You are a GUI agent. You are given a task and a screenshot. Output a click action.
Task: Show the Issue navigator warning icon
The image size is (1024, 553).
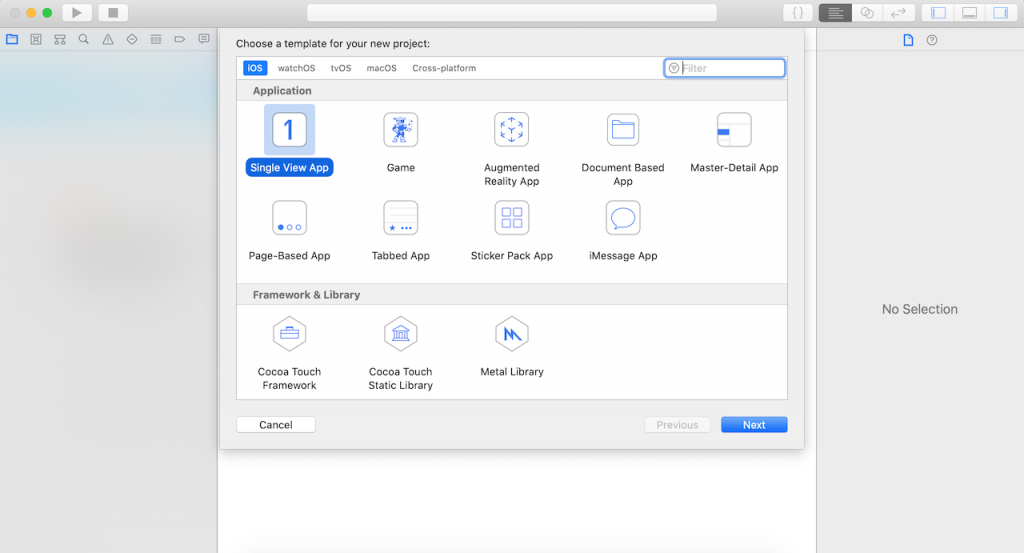108,39
